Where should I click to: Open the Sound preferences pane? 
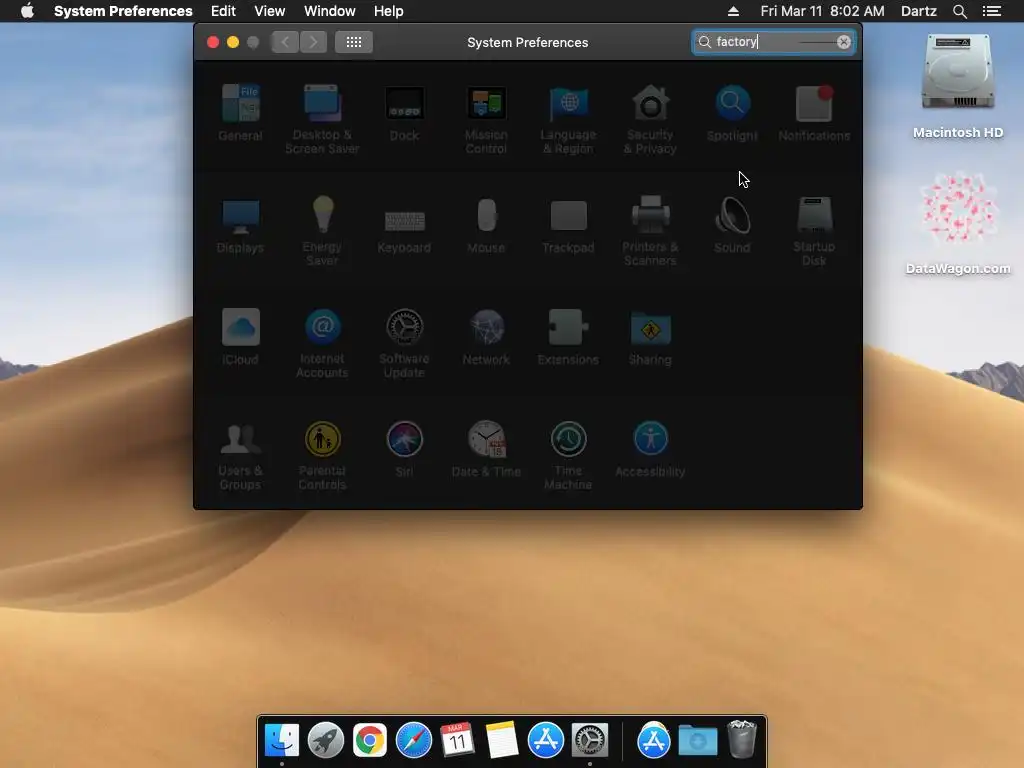click(732, 225)
